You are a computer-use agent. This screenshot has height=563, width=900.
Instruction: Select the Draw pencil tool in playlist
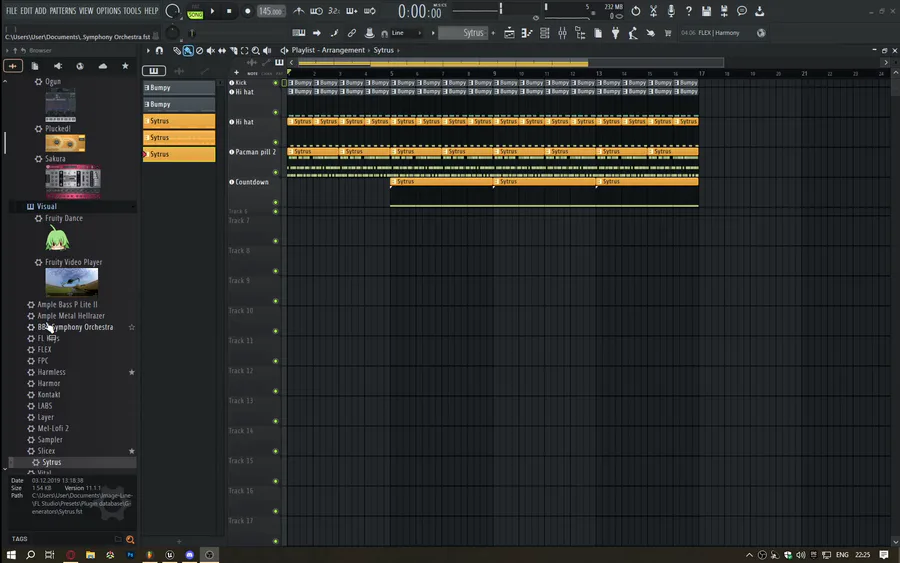[x=177, y=51]
